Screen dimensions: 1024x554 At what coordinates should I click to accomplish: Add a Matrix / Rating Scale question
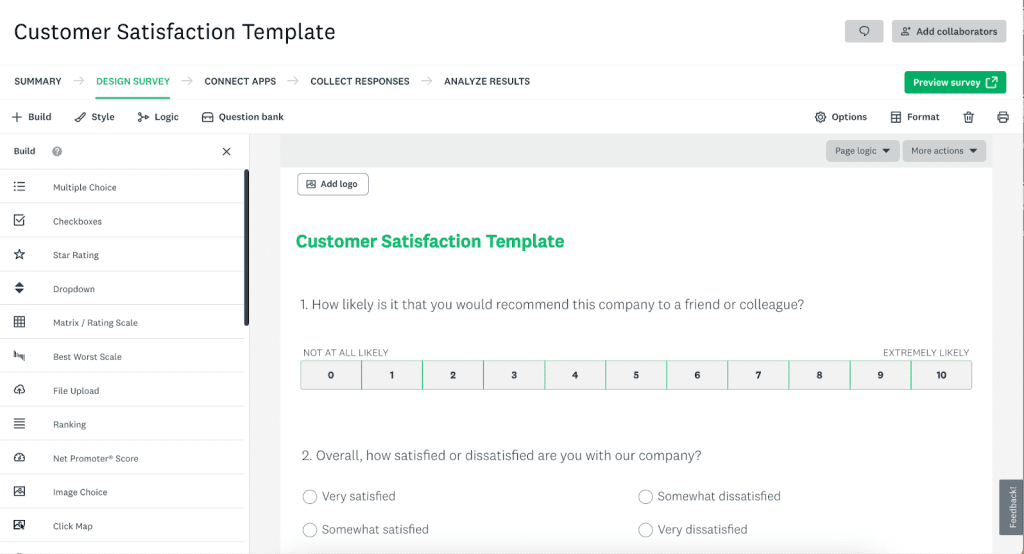(95, 323)
